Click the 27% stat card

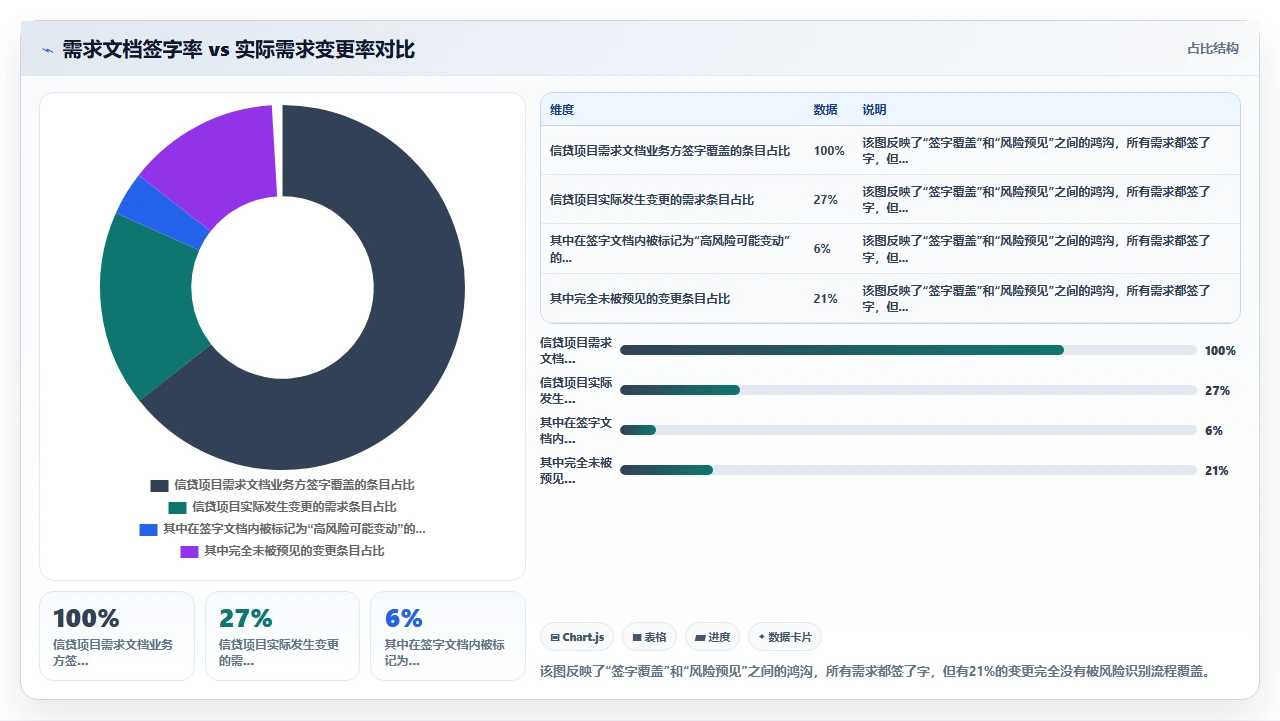click(282, 636)
